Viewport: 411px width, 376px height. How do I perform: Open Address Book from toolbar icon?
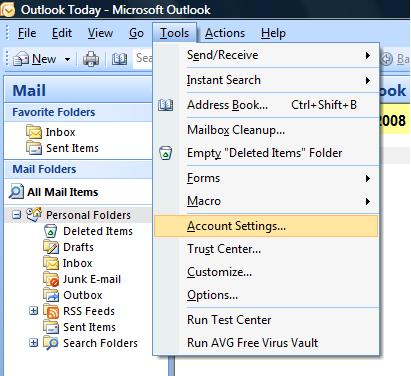[x=119, y=59]
